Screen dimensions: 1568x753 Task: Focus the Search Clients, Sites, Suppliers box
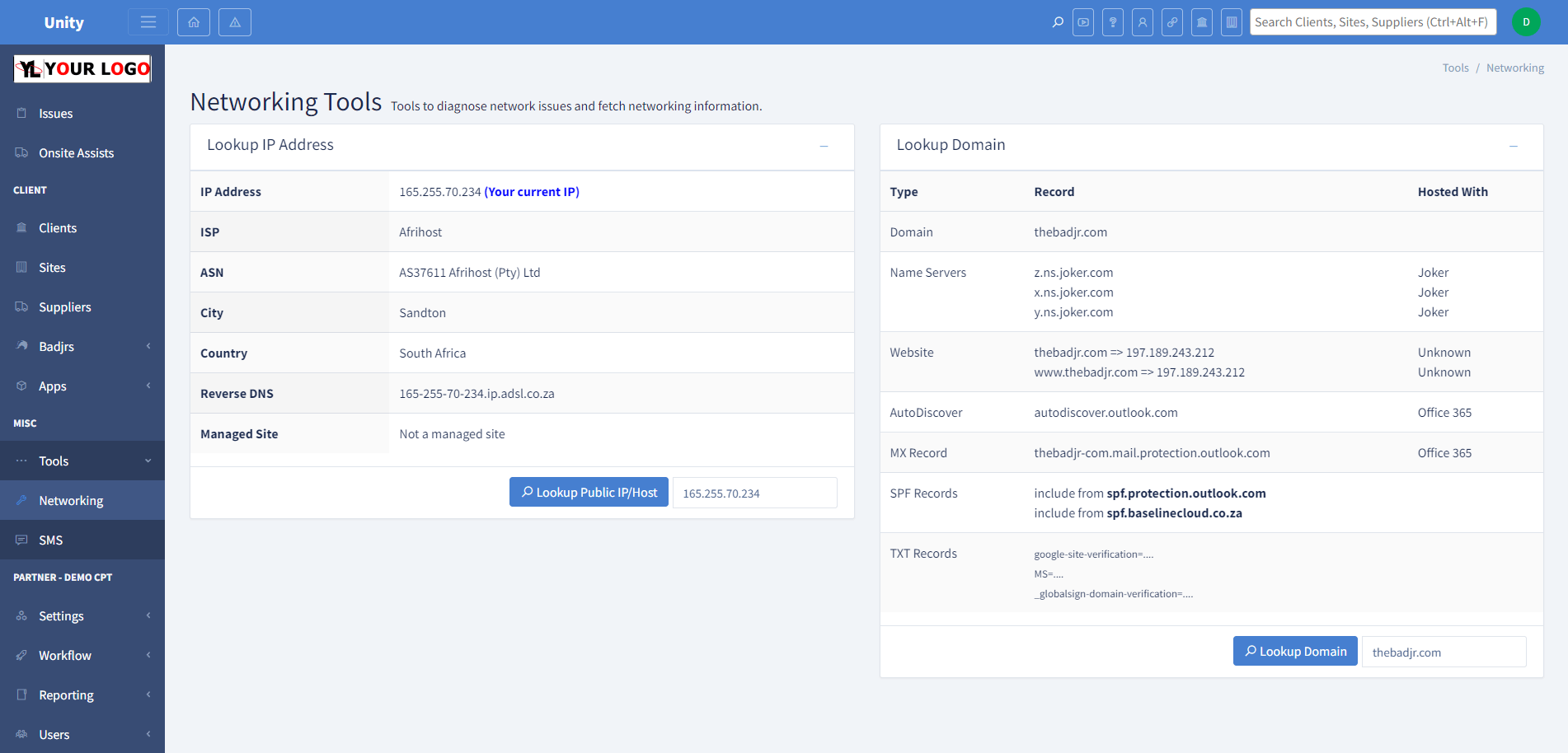point(1373,22)
